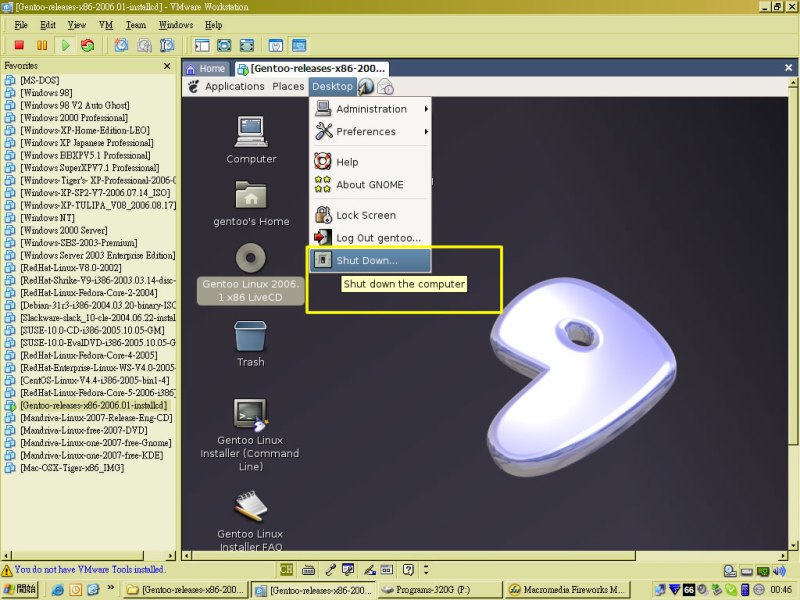Click the red Power Off toolbar button
This screenshot has height=600, width=800.
pyautogui.click(x=19, y=45)
